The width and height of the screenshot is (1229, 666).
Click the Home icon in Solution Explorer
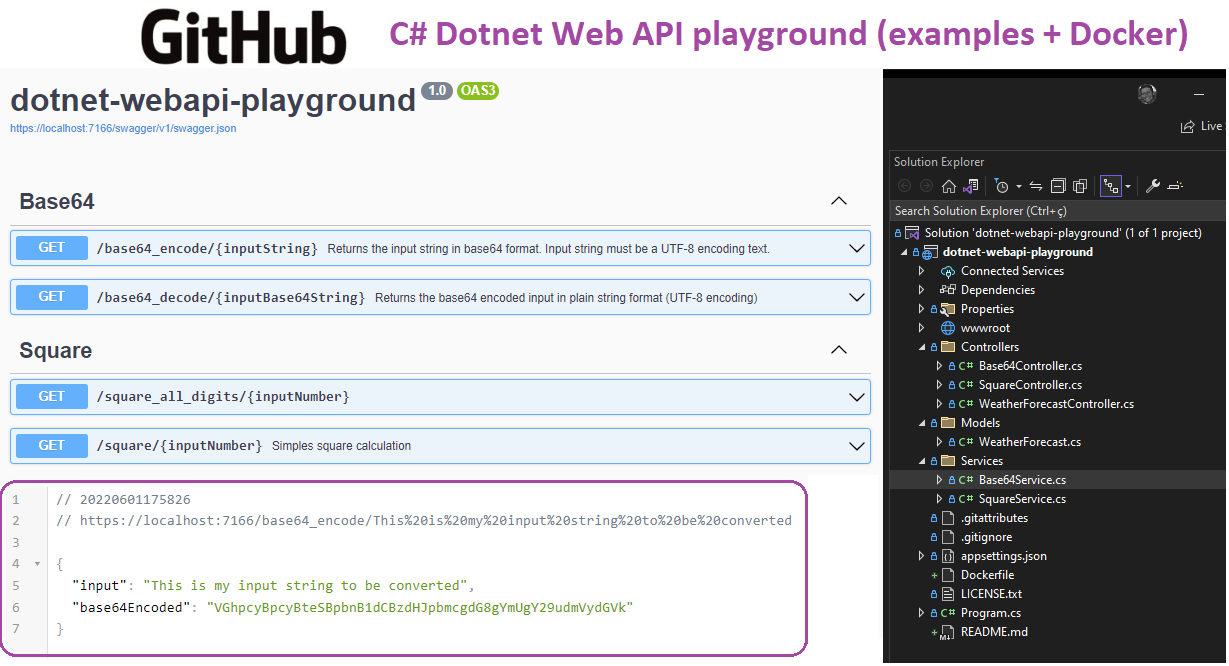pos(949,186)
